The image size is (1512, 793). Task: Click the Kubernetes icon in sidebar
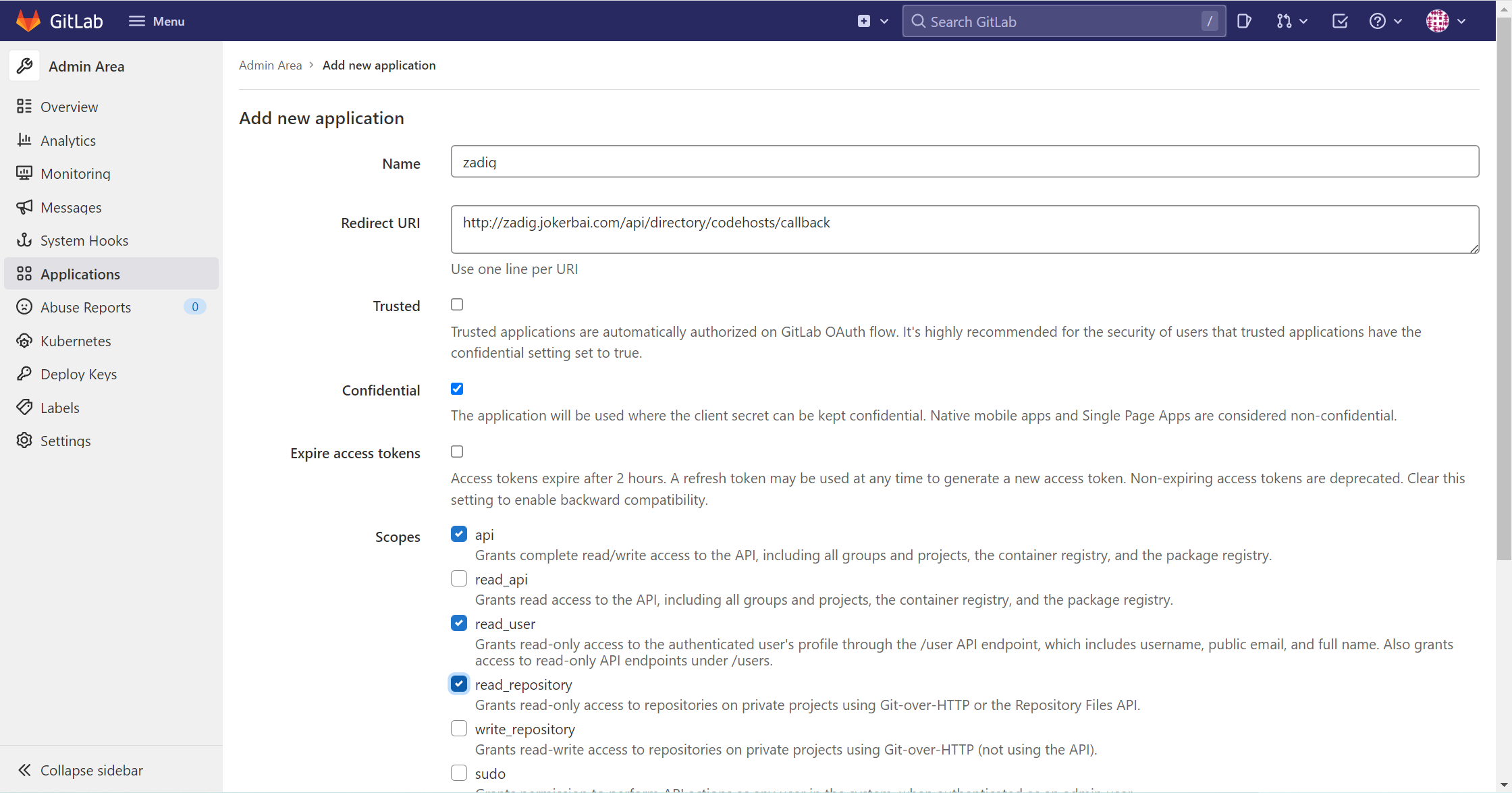[x=24, y=341]
